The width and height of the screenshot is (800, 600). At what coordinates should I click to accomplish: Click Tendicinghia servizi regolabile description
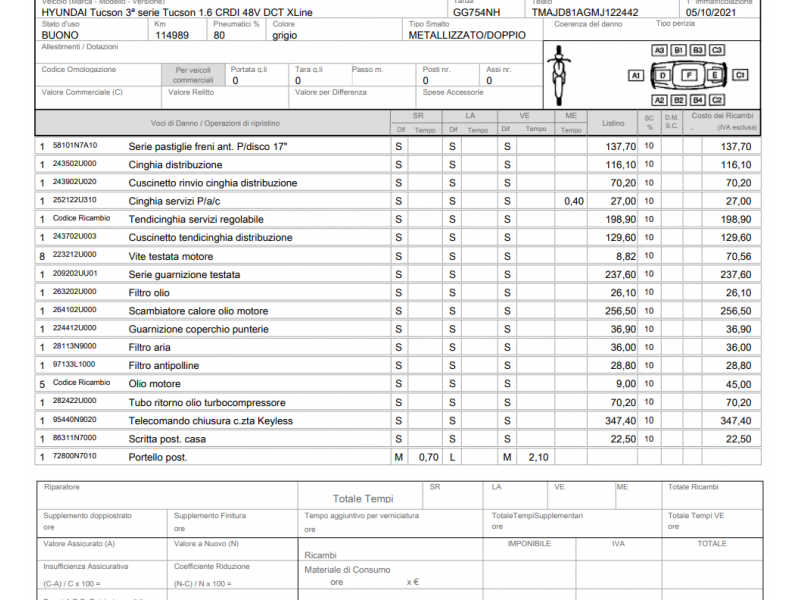pos(196,219)
